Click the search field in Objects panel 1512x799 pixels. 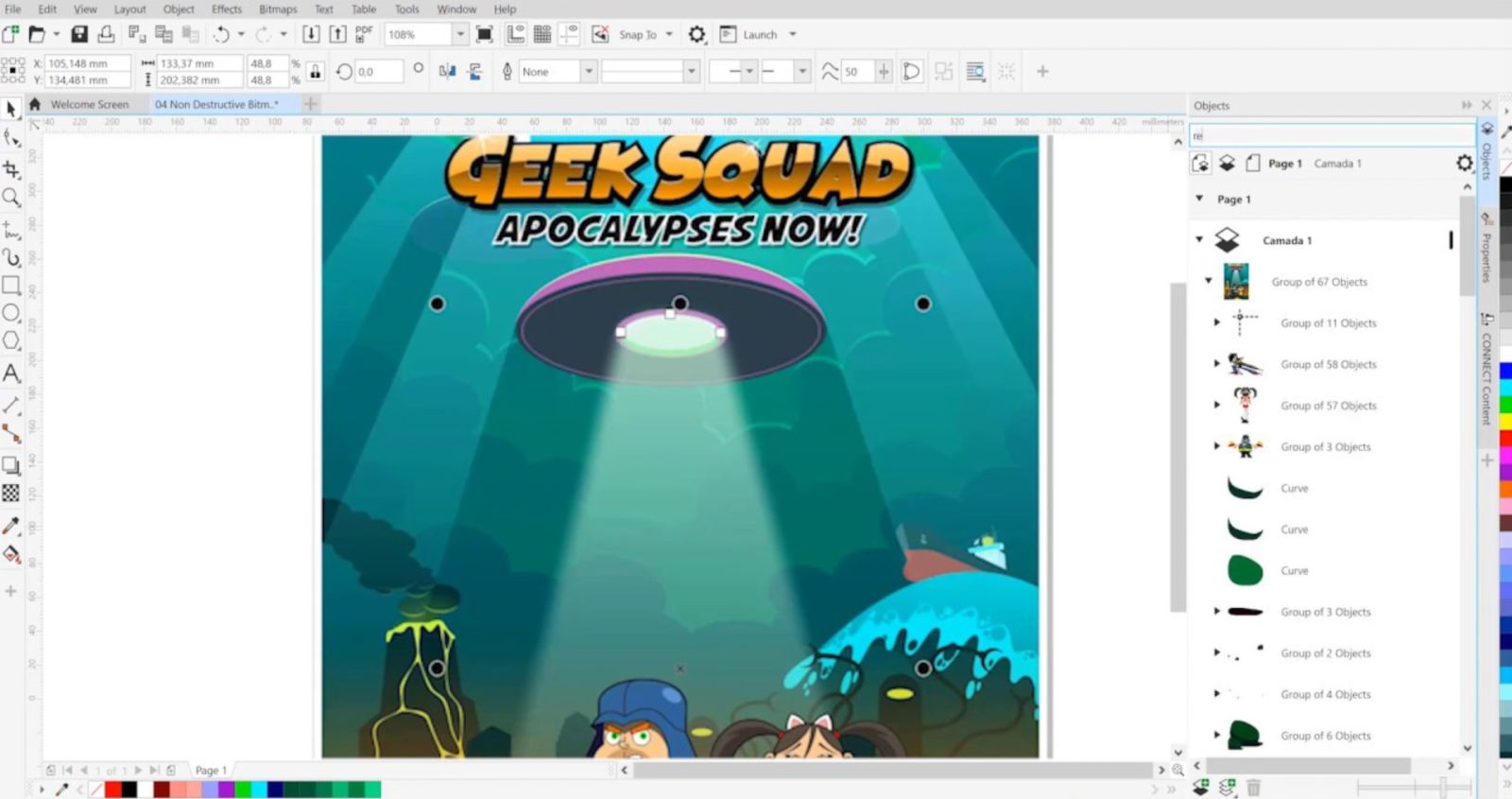[1332, 135]
